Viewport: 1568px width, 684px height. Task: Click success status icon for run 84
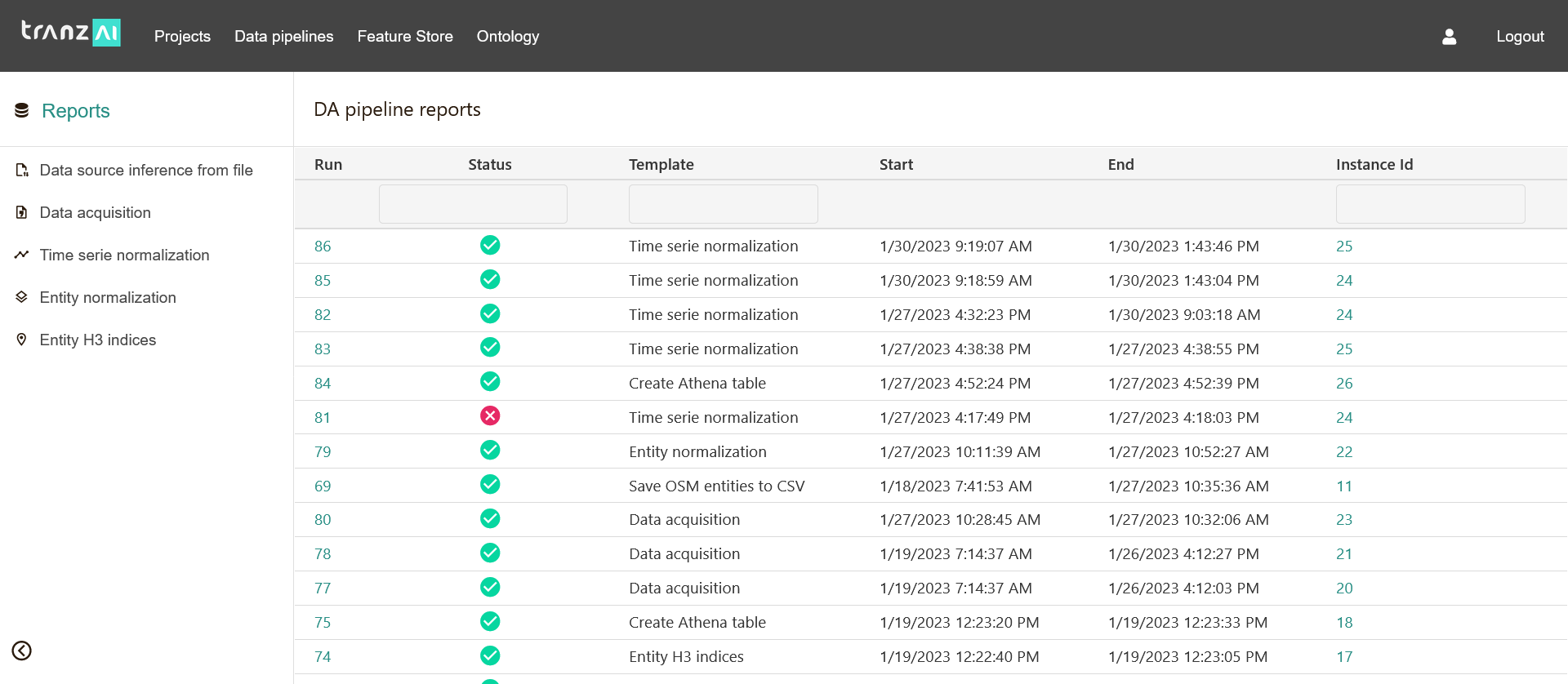click(490, 382)
